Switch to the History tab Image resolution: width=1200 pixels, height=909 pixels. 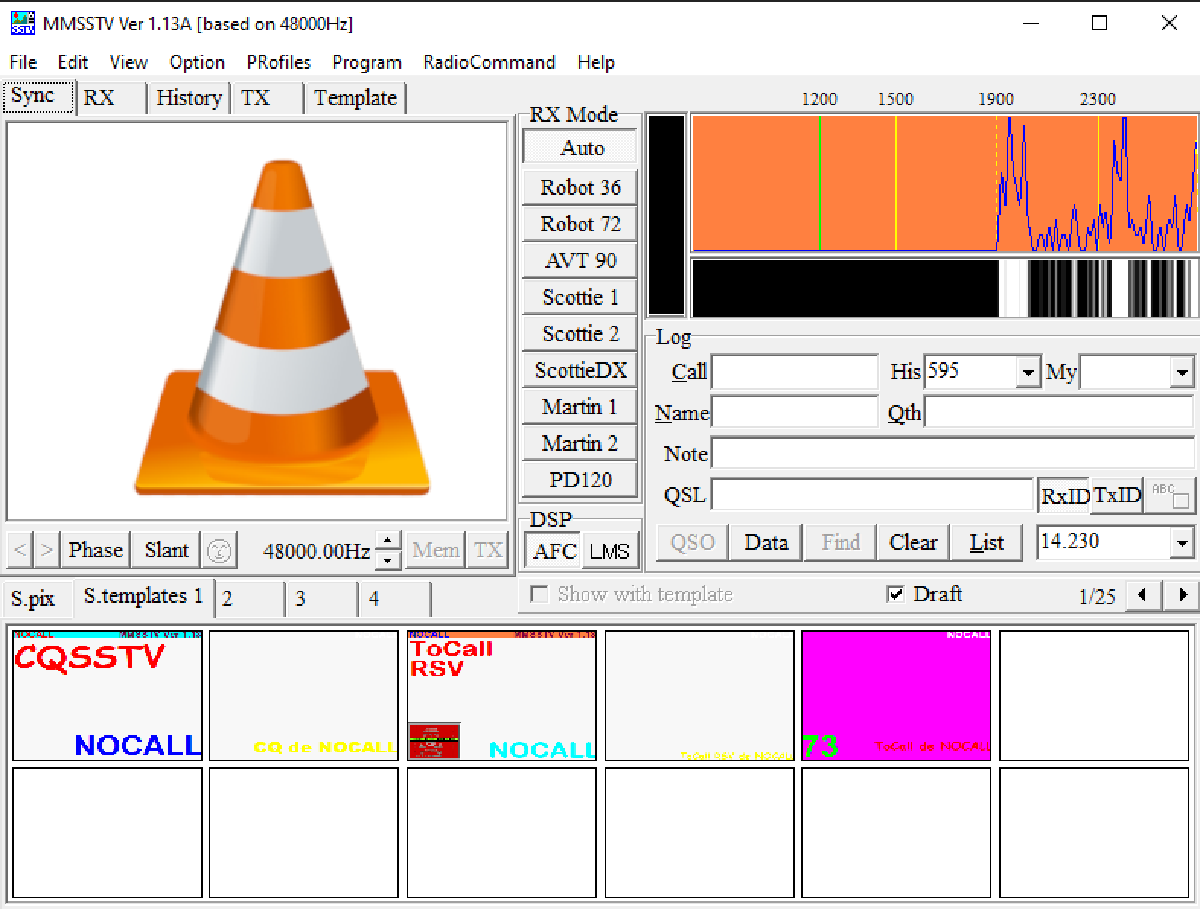(188, 97)
